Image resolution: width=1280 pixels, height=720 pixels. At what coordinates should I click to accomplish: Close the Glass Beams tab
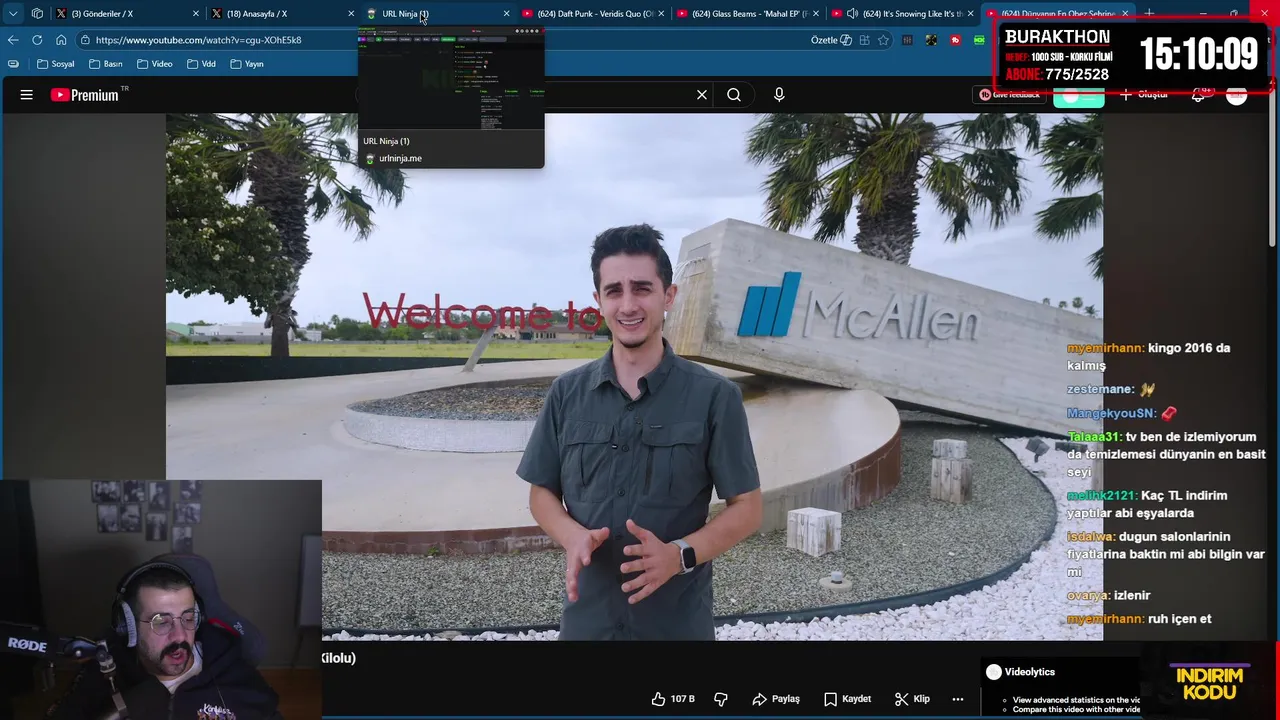pos(816,14)
